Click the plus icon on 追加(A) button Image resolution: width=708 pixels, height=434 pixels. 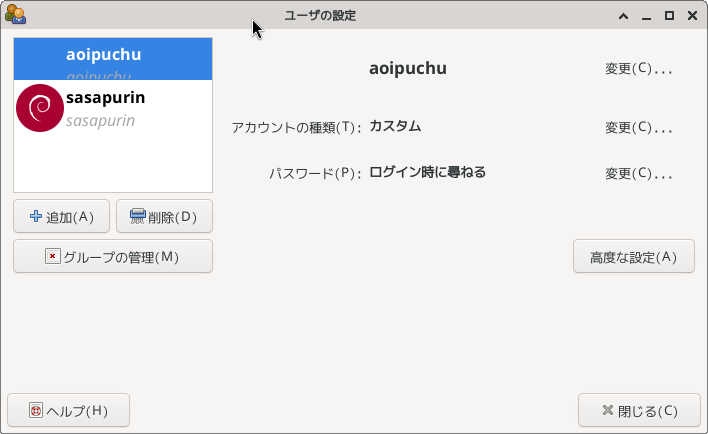tap(36, 216)
